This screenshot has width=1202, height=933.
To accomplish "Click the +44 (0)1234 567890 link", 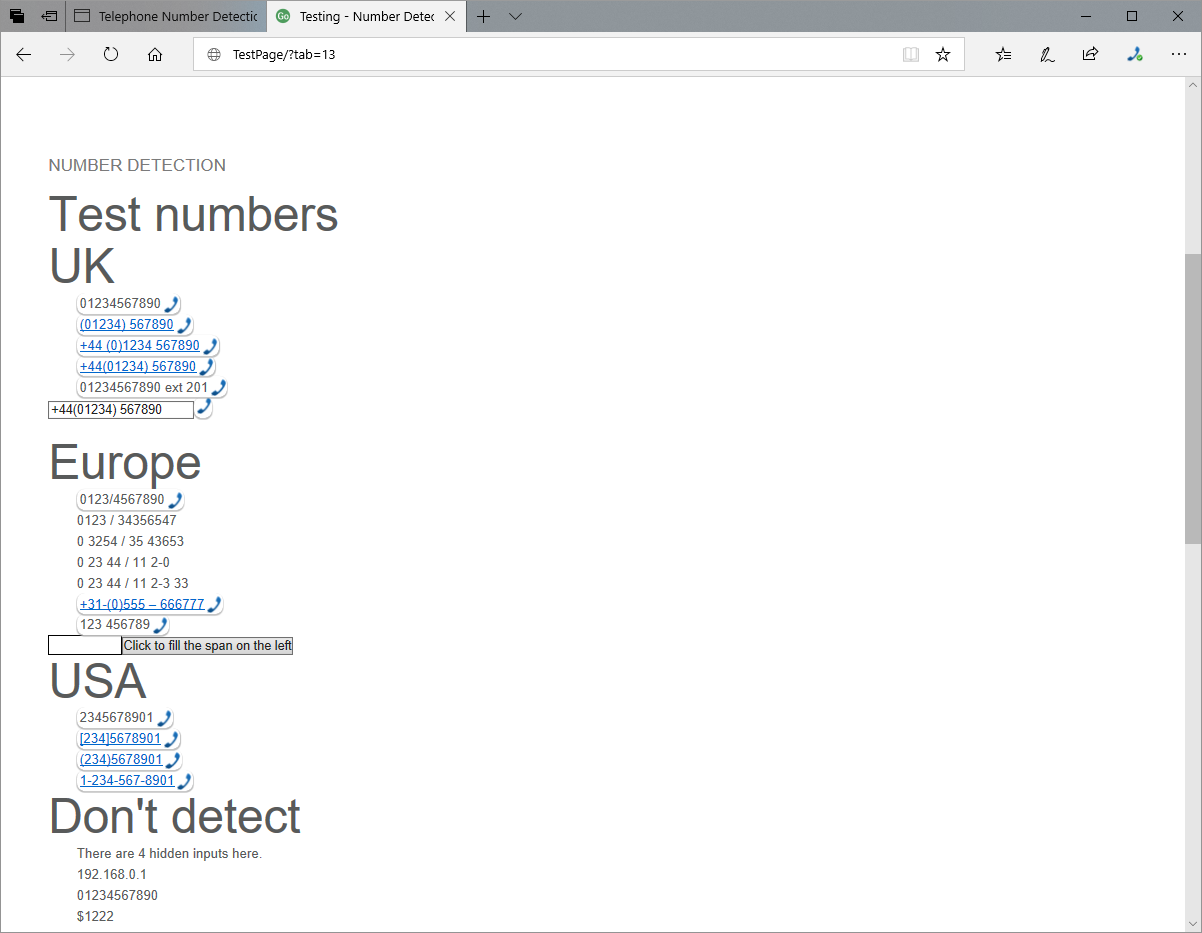I will [x=139, y=346].
